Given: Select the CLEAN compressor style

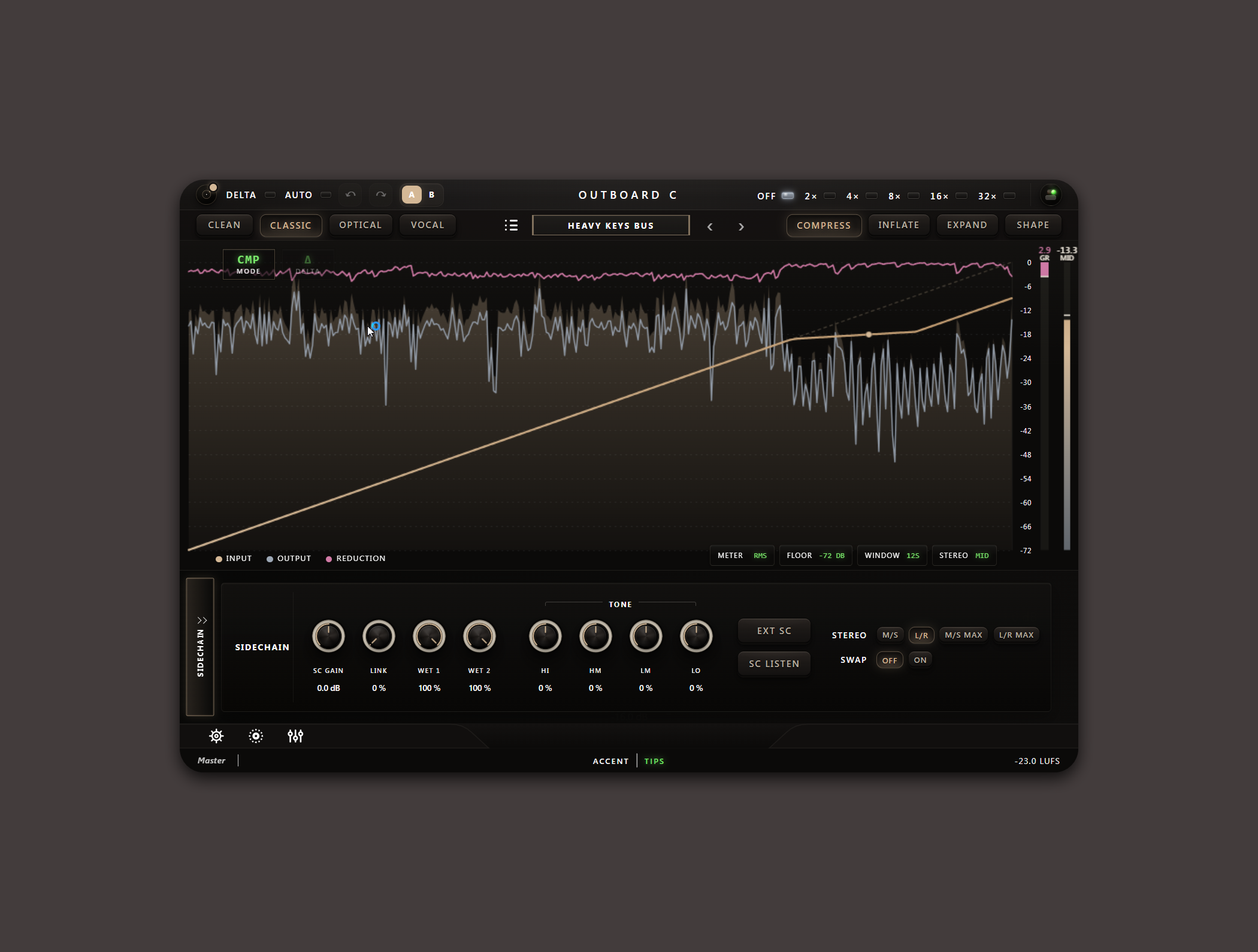Looking at the screenshot, I should click(x=224, y=225).
